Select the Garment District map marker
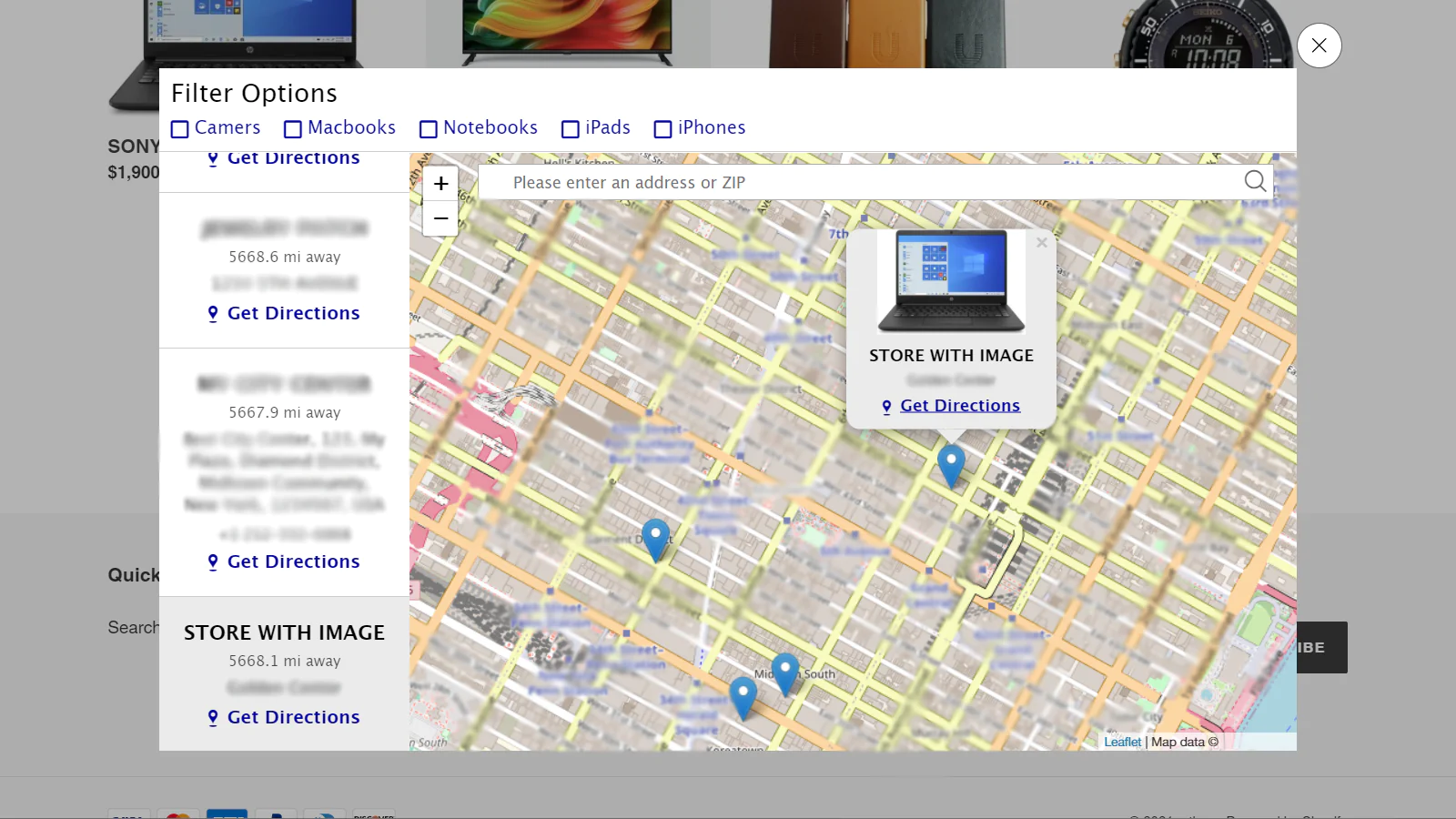1456x819 pixels. [655, 541]
